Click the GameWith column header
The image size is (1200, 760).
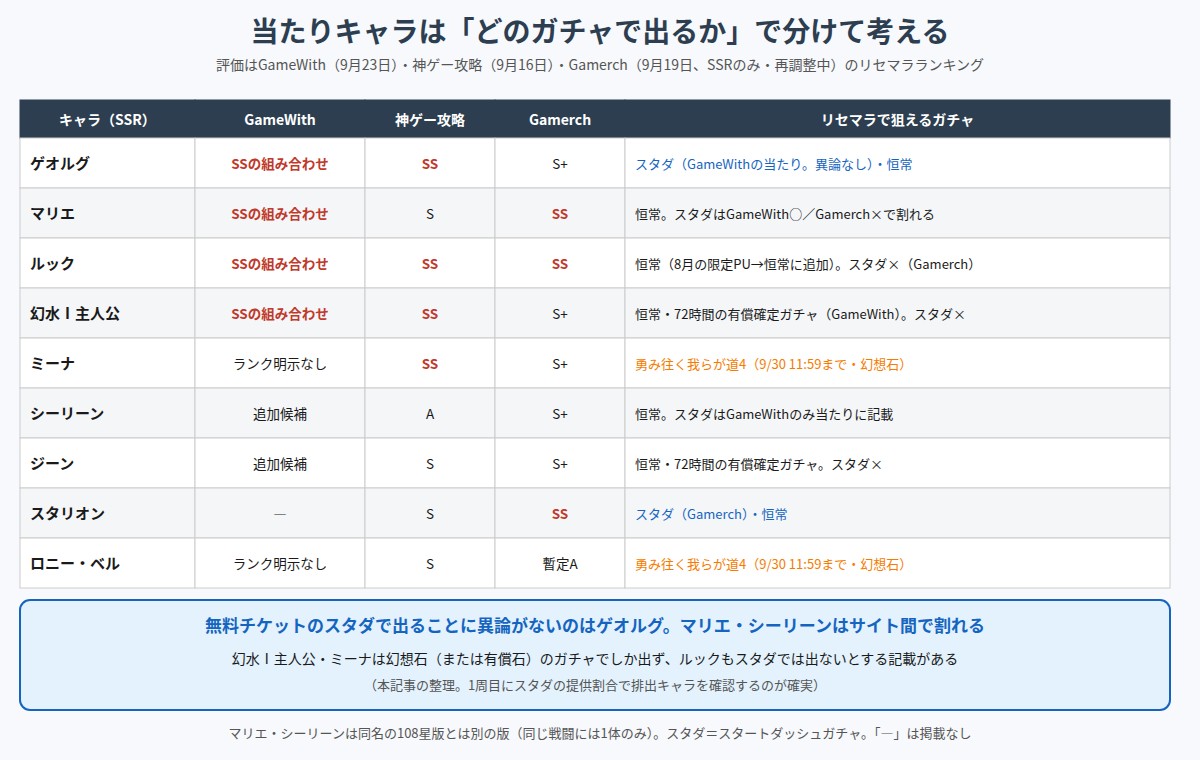click(x=280, y=119)
